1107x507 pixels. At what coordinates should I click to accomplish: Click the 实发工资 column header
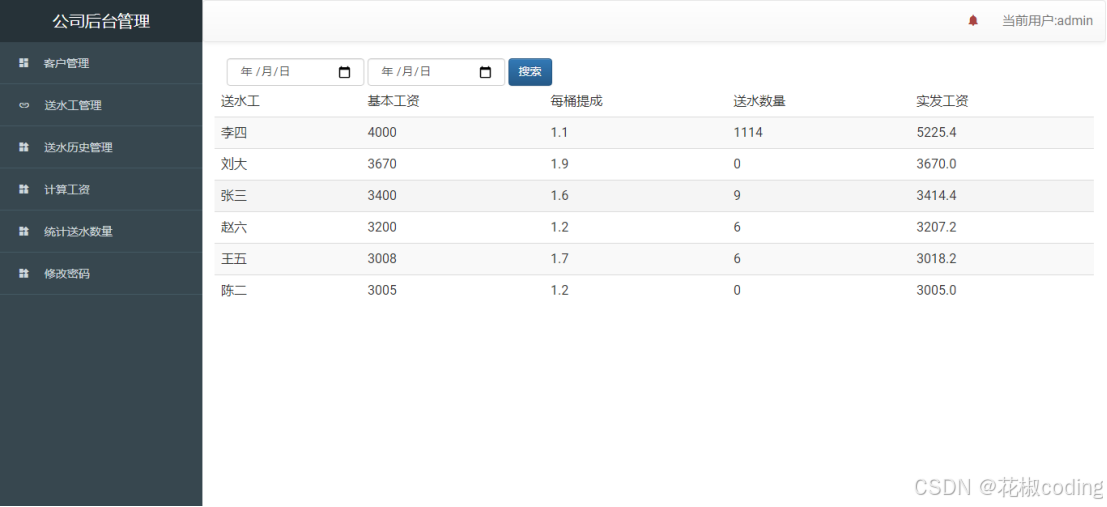pos(943,101)
